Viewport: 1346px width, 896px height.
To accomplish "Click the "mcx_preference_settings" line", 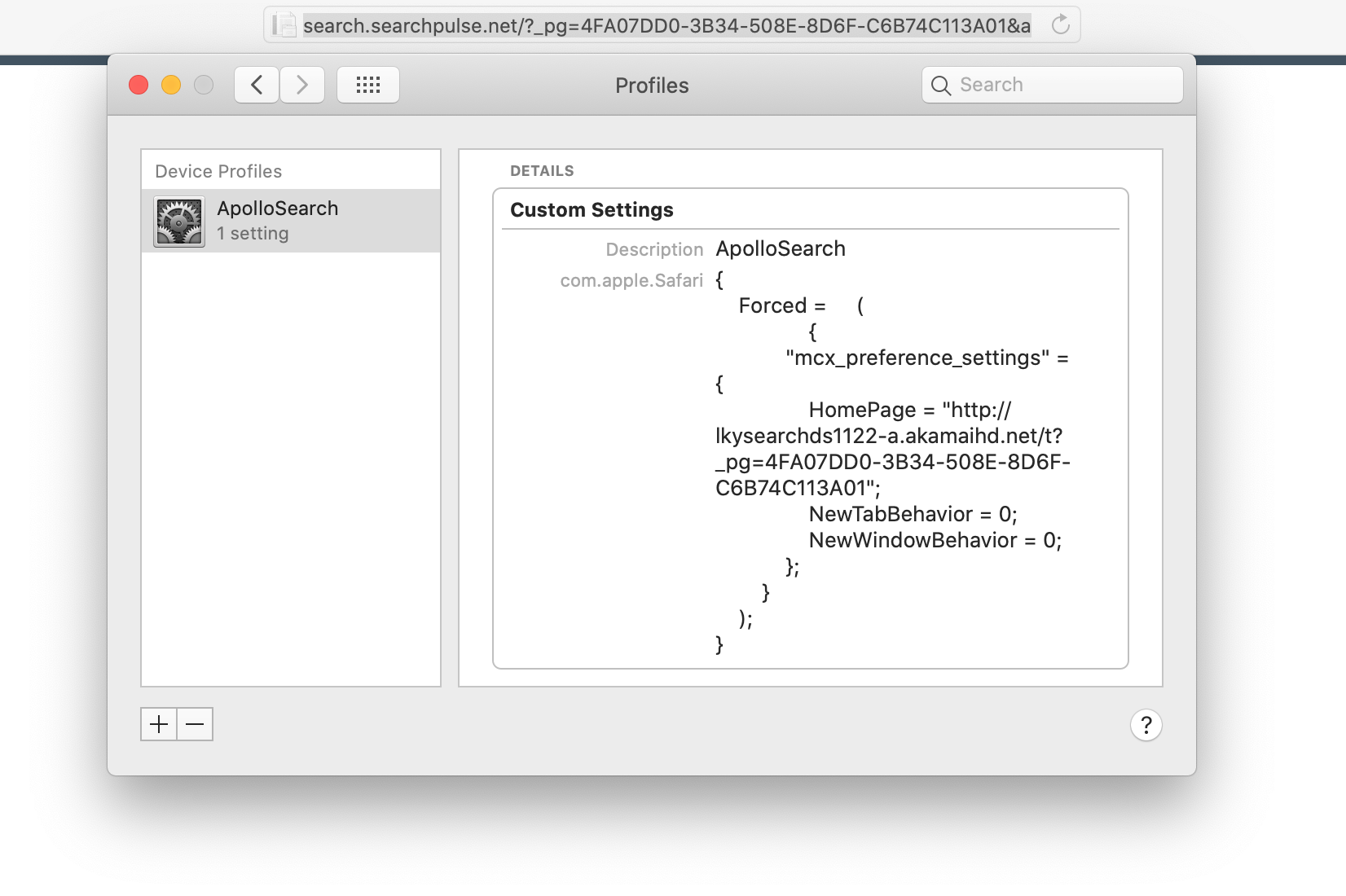I will (927, 358).
